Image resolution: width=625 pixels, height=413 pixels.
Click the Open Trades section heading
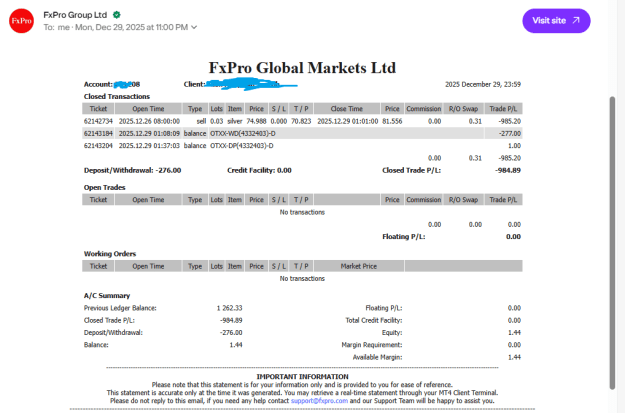[104, 187]
